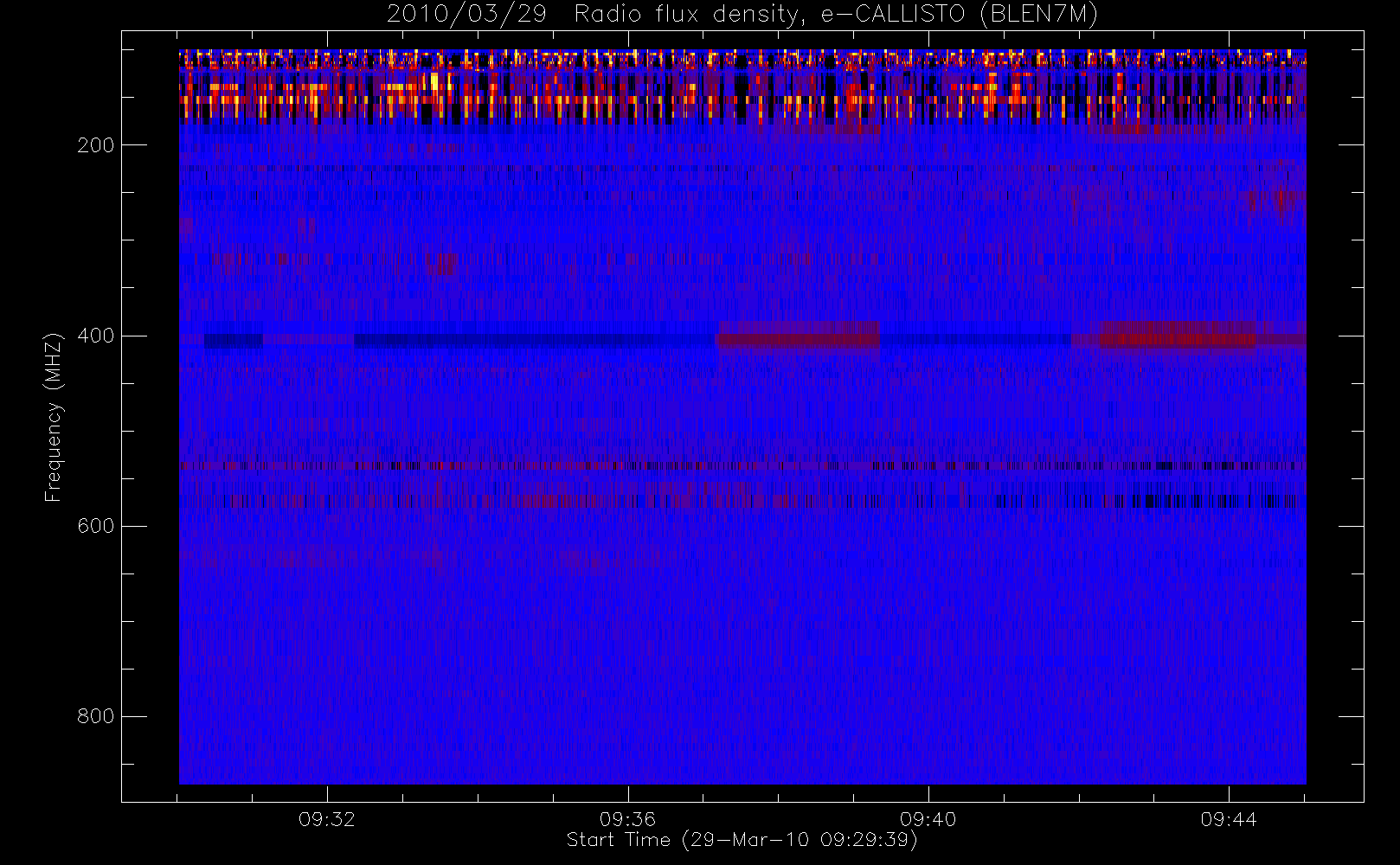Click the 09:36 time tick label
The width and height of the screenshot is (1400, 865).
627,819
